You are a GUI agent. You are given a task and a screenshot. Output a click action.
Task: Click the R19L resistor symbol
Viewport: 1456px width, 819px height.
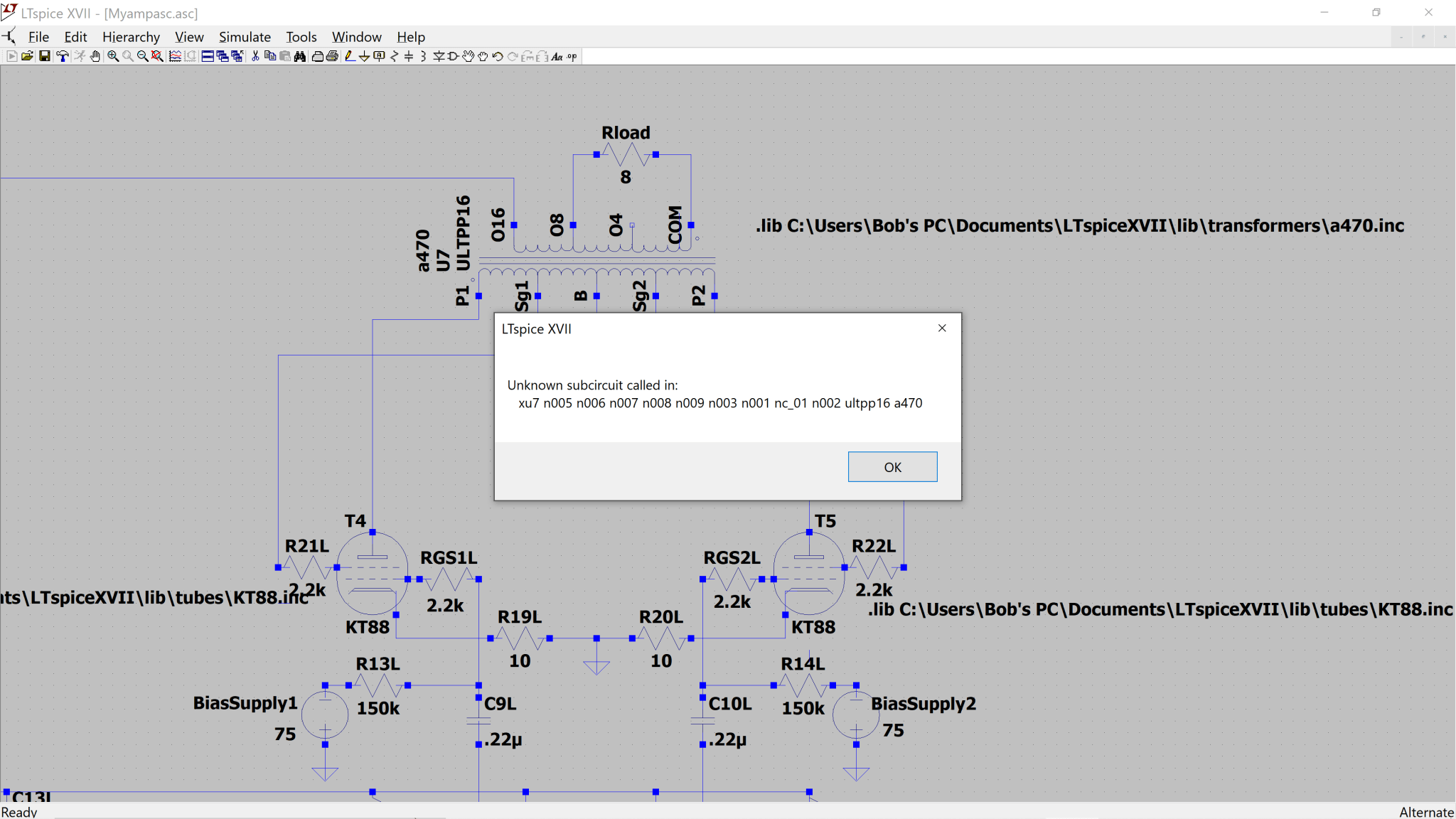point(520,638)
